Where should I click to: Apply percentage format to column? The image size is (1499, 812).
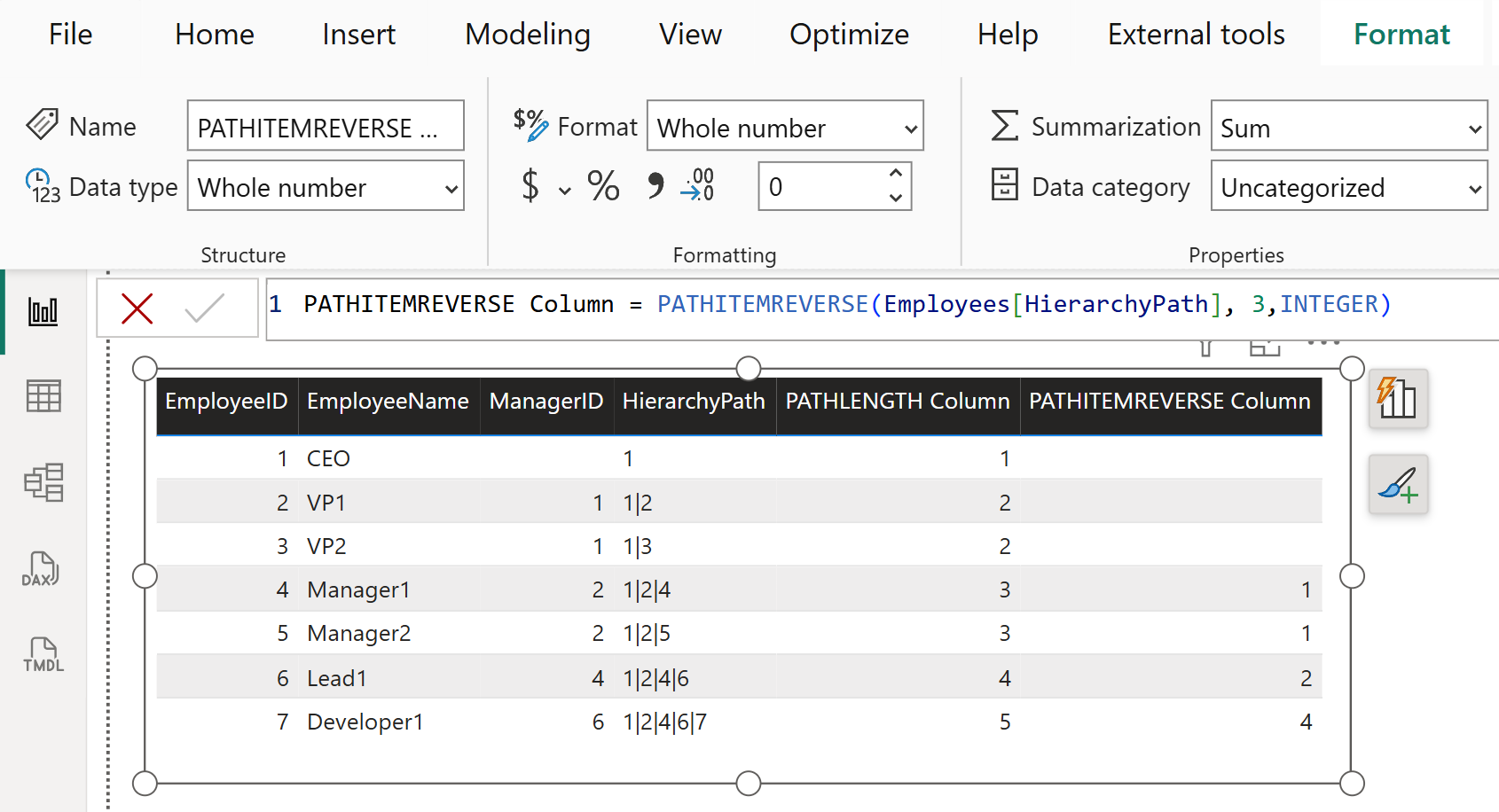603,186
